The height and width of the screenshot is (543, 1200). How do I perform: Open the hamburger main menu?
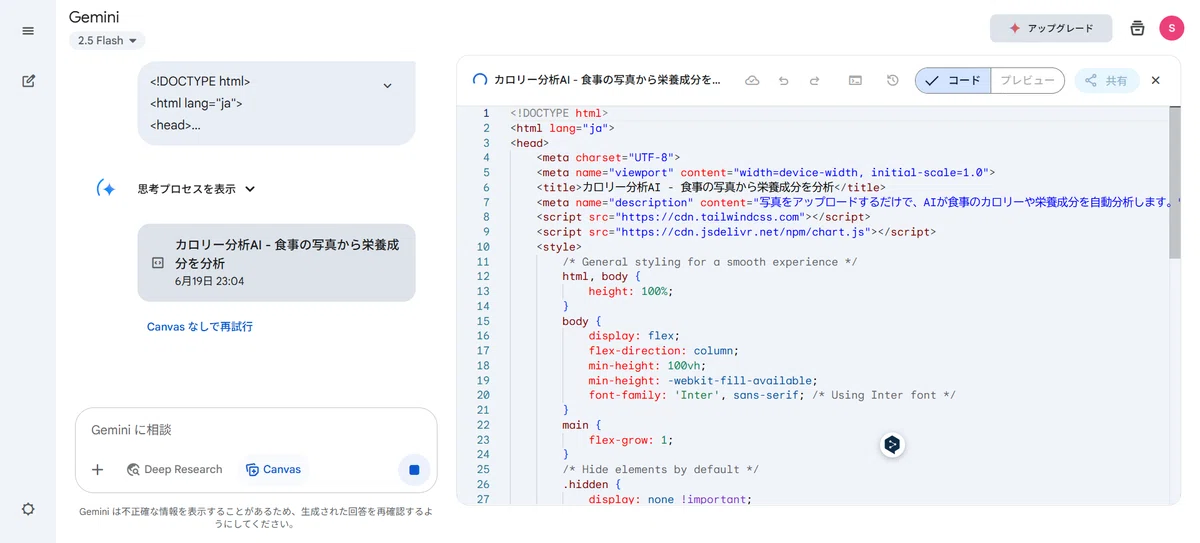[28, 31]
